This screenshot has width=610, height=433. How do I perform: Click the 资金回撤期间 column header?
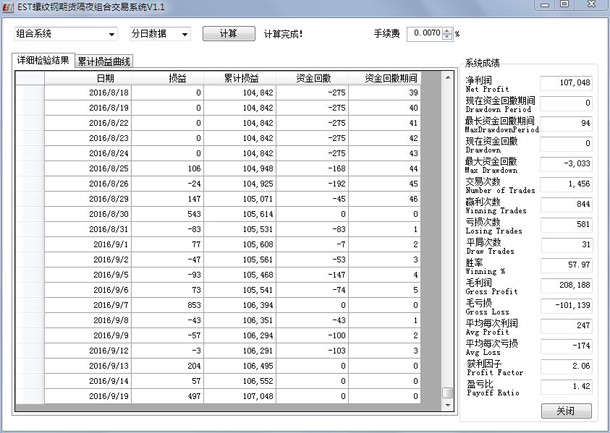click(385, 78)
